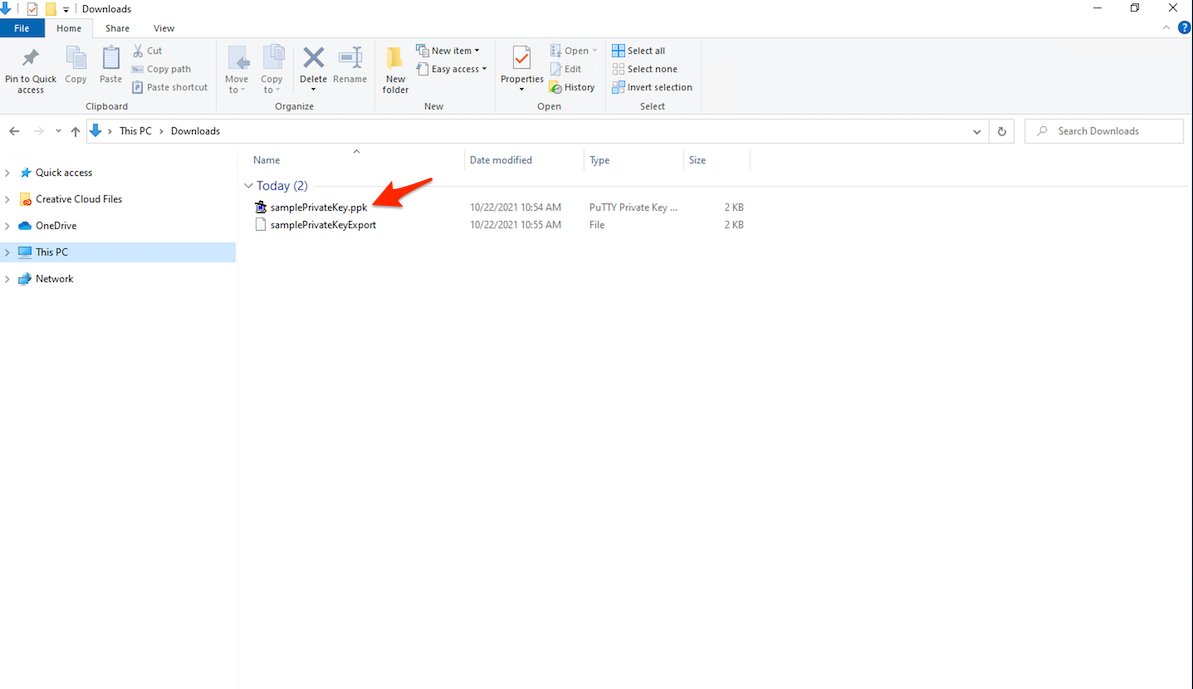Viewport: 1193px width, 689px height.
Task: Open the New item dropdown menu
Action: click(x=448, y=49)
